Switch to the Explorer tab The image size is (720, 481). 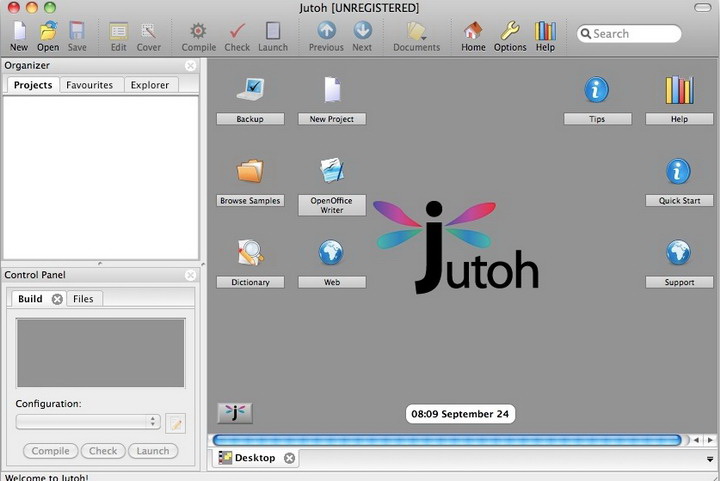(x=150, y=85)
